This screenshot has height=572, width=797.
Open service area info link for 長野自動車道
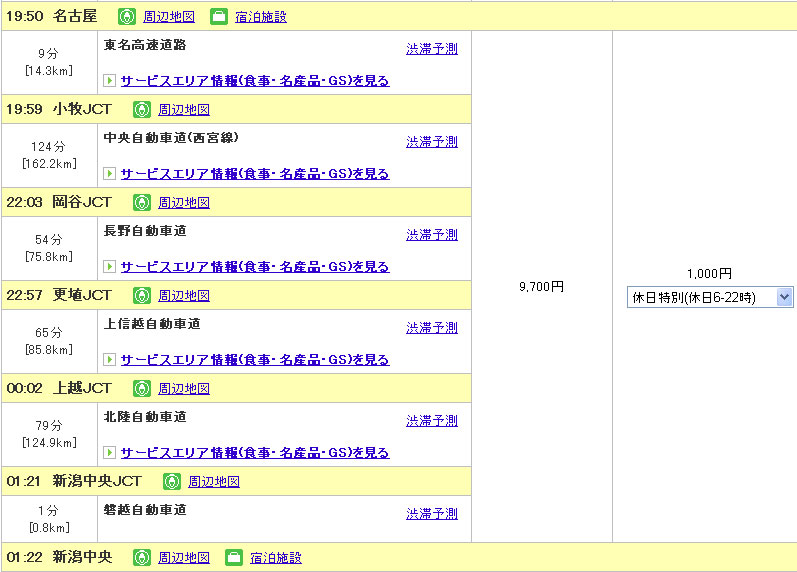pyautogui.click(x=255, y=267)
